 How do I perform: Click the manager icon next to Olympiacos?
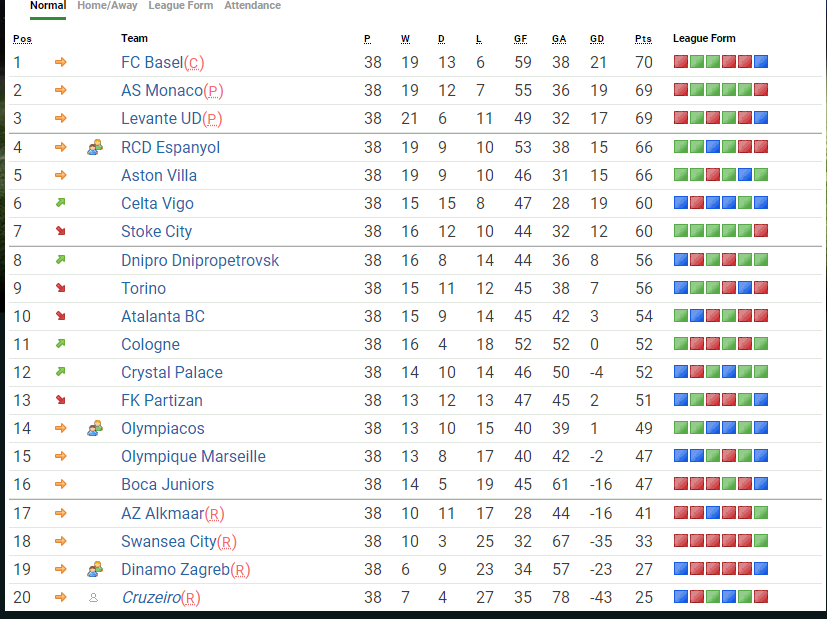coord(95,428)
